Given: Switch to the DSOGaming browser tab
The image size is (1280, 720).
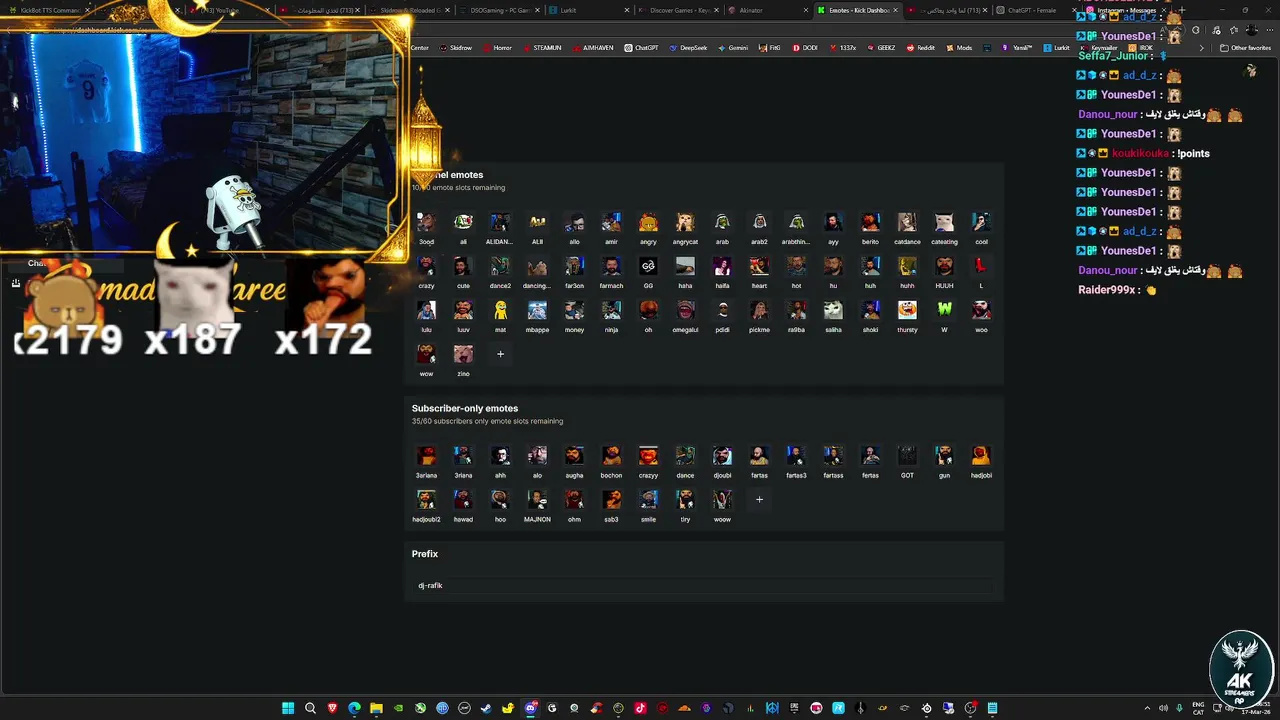Looking at the screenshot, I should [500, 10].
